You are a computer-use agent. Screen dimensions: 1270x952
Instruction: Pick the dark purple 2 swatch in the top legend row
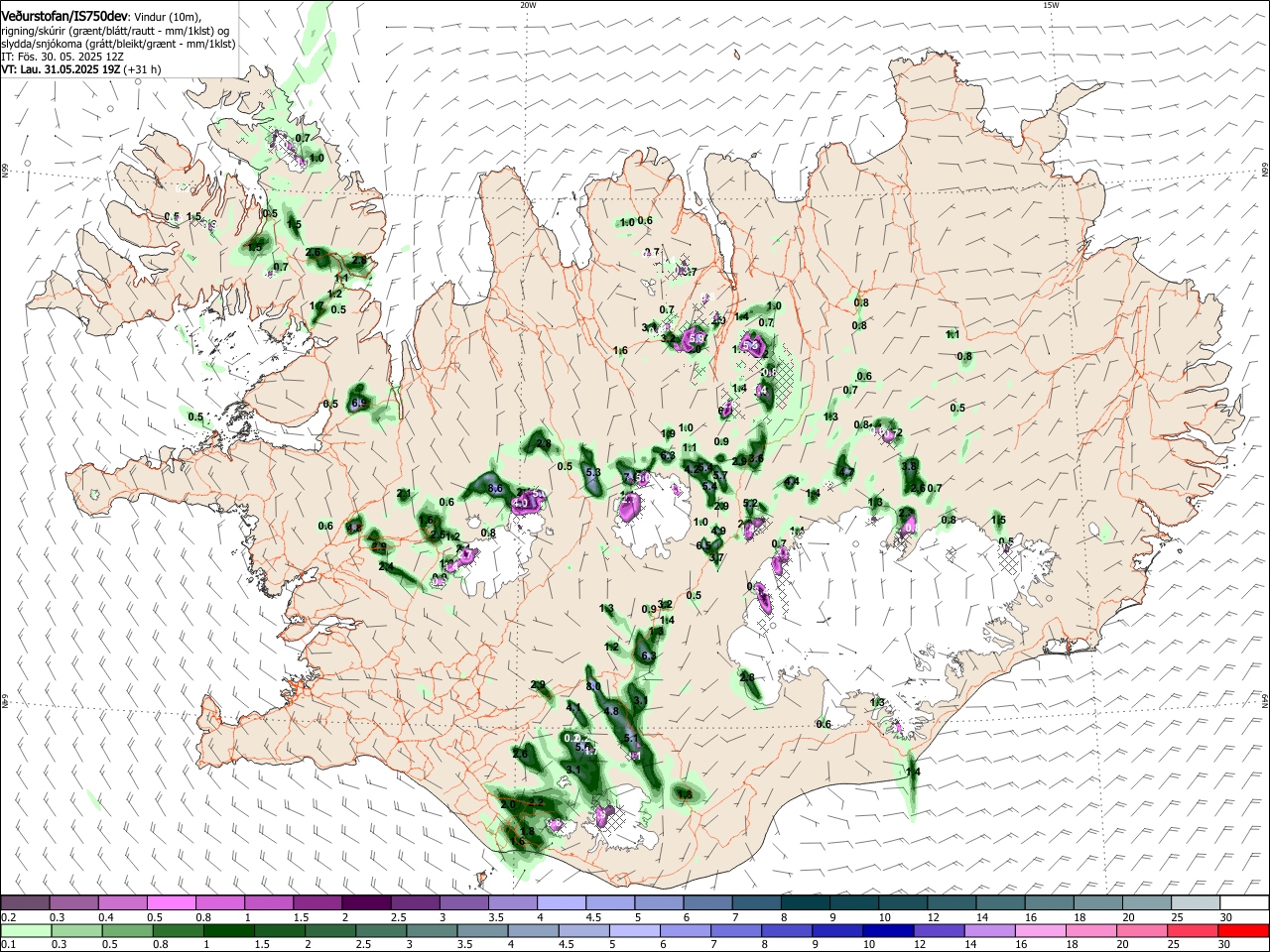(365, 903)
